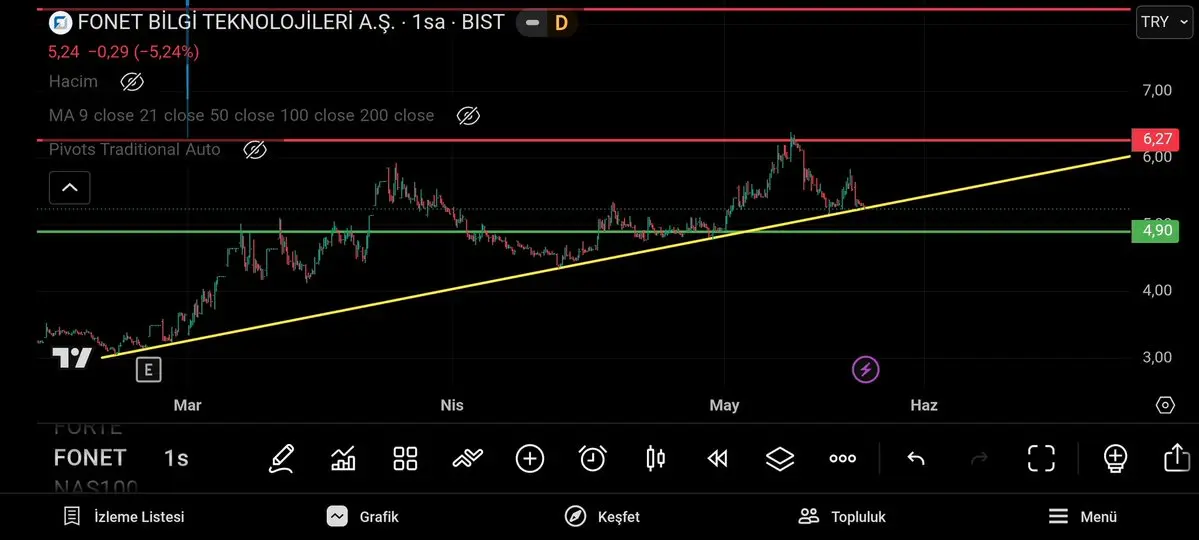
Task: Tap the MA 9 close 21 close label
Action: click(x=242, y=115)
